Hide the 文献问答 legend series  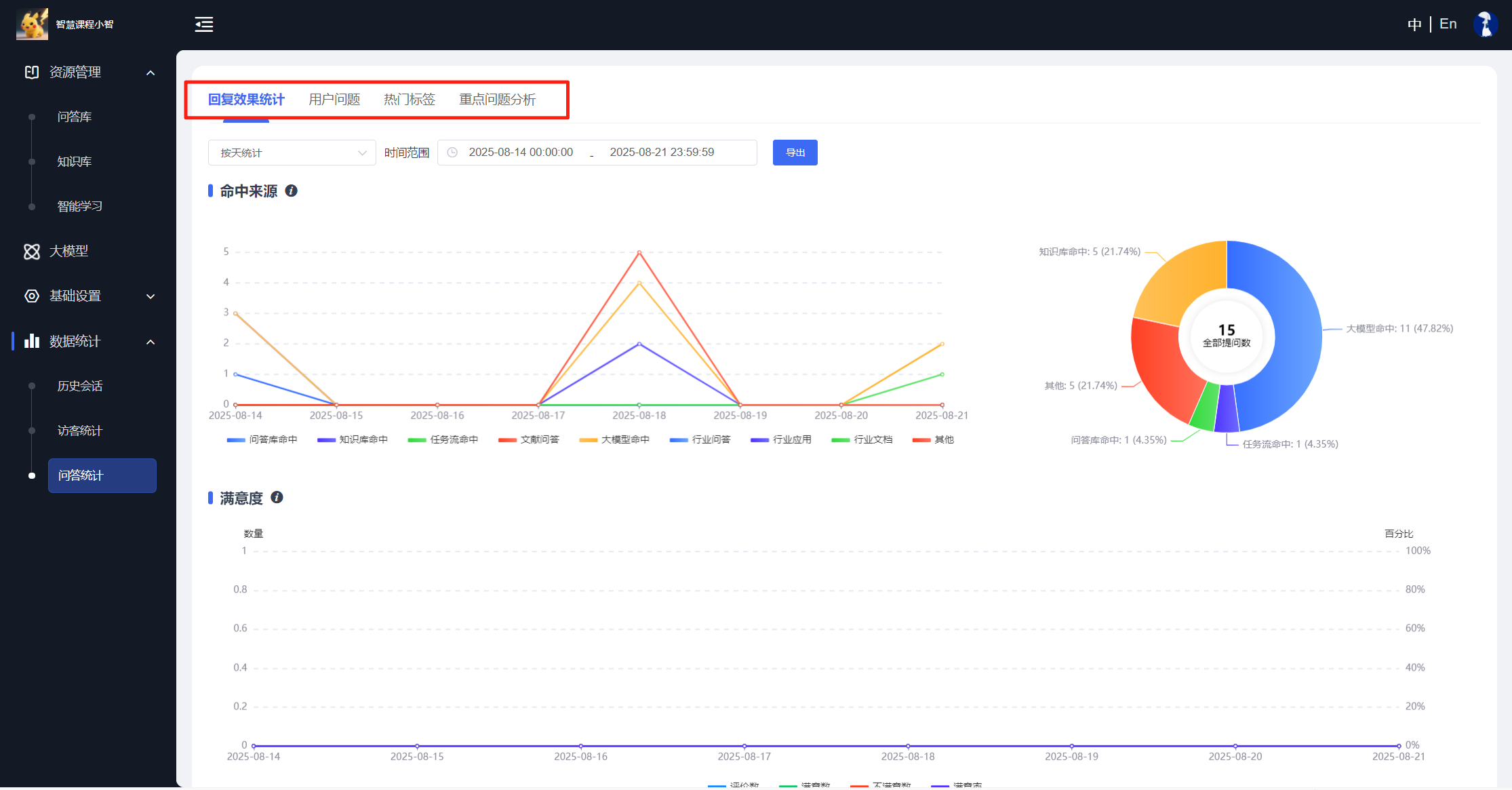tap(529, 439)
